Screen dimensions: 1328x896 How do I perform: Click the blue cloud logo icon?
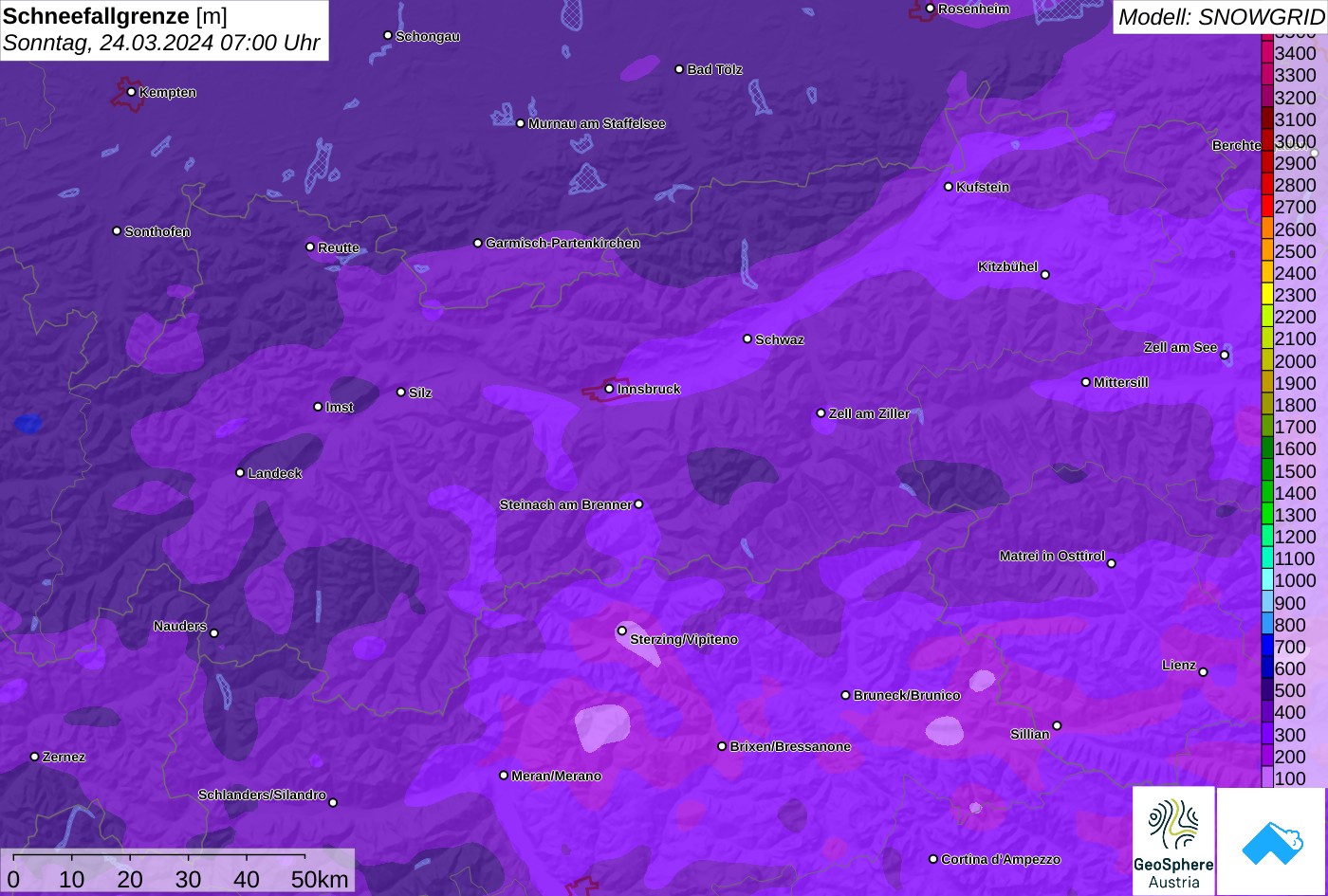click(1271, 842)
